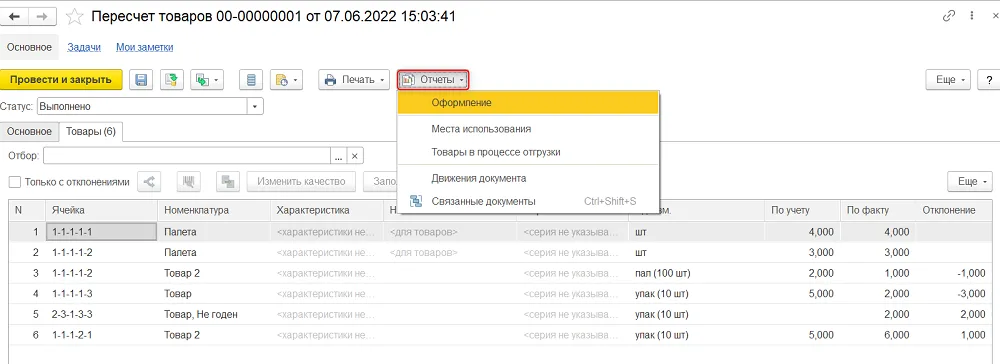
Task: Post the document with the green arrow icon
Action: (x=172, y=80)
